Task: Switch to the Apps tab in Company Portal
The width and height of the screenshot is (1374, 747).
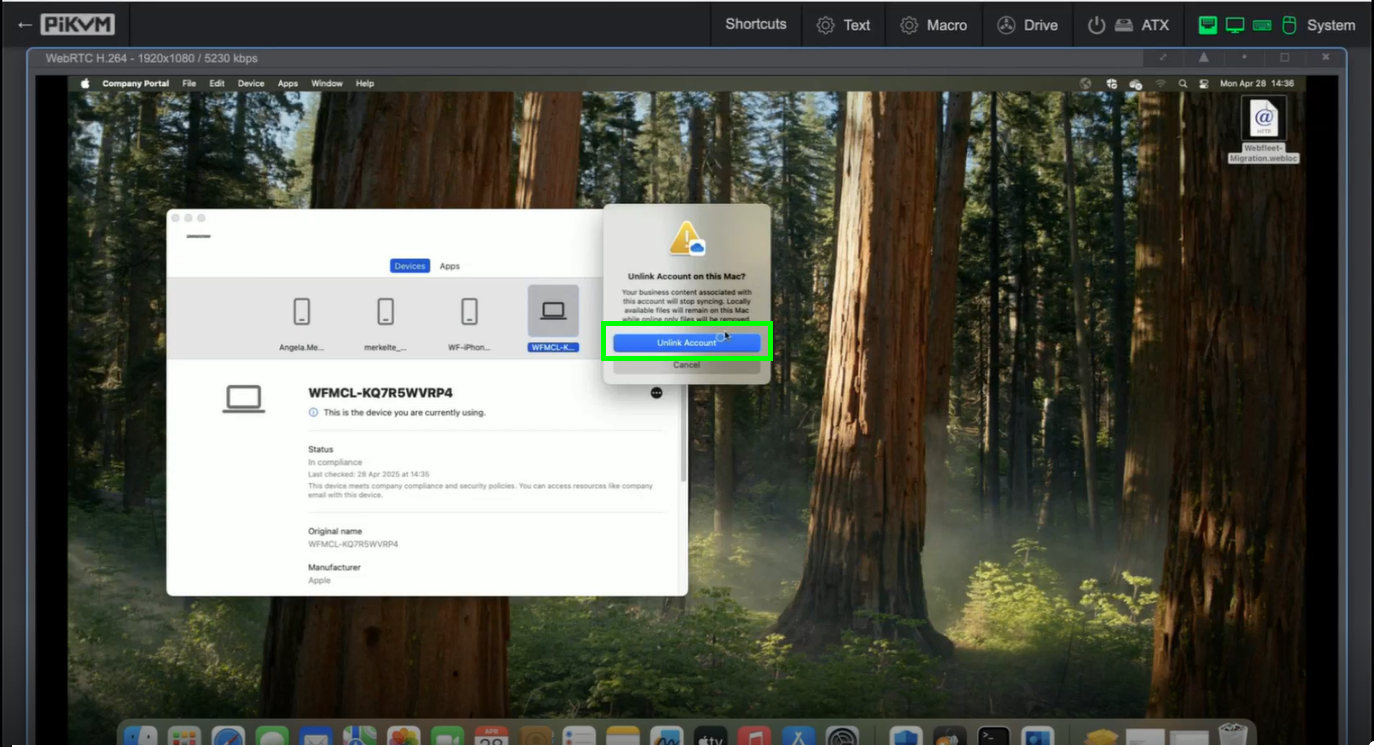Action: coord(450,266)
